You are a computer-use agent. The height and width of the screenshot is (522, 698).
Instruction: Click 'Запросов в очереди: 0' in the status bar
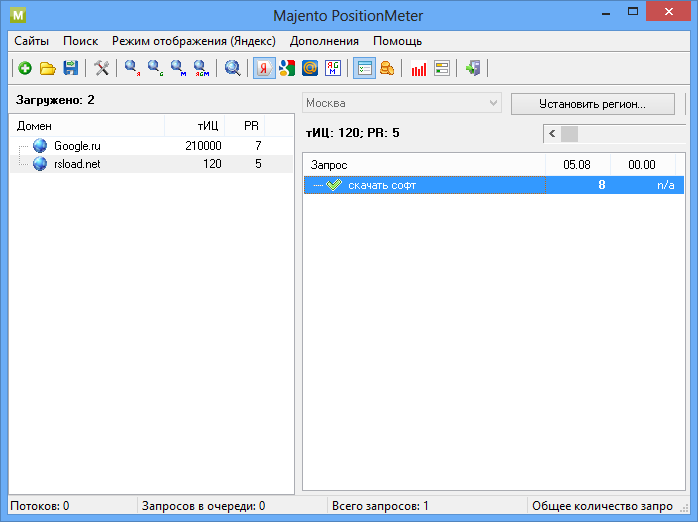click(x=203, y=506)
